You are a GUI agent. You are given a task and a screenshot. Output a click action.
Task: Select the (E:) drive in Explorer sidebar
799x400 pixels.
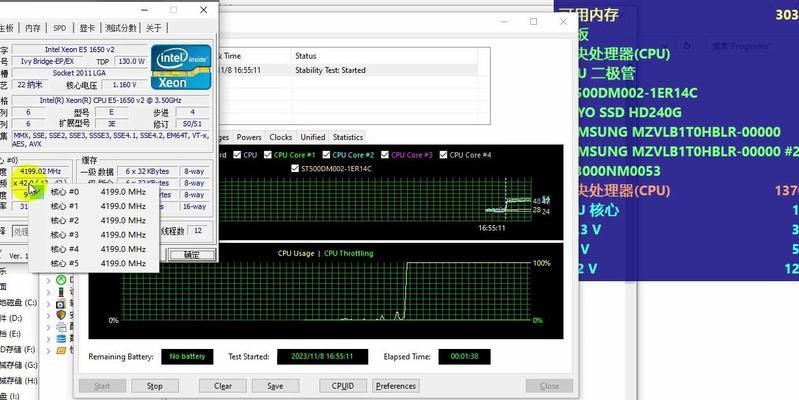[11, 334]
